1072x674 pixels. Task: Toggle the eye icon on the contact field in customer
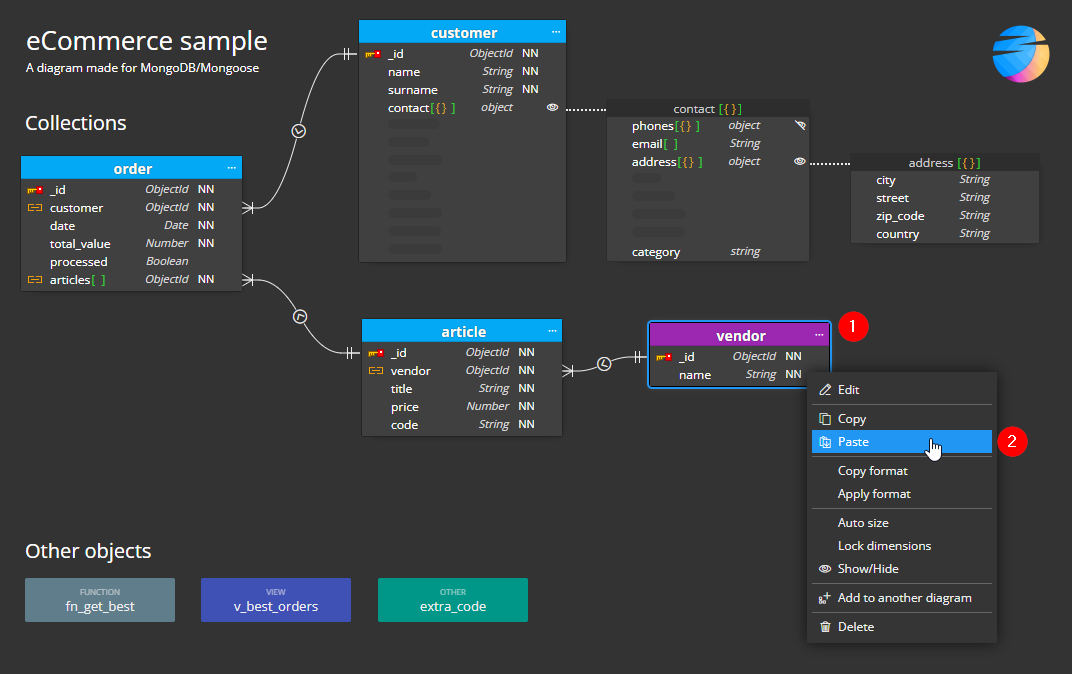click(551, 107)
